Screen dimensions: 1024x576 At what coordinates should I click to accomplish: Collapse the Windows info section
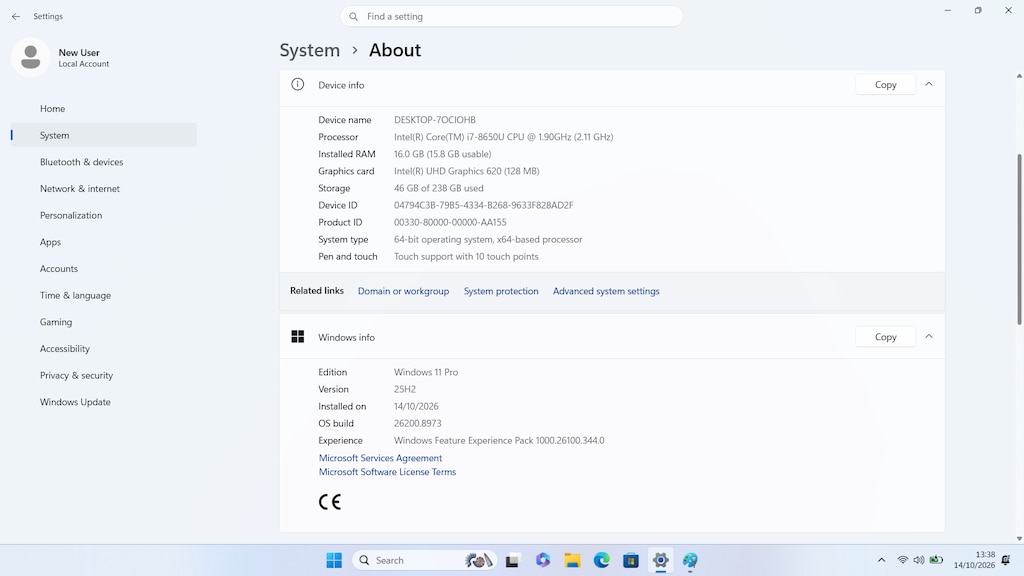929,336
